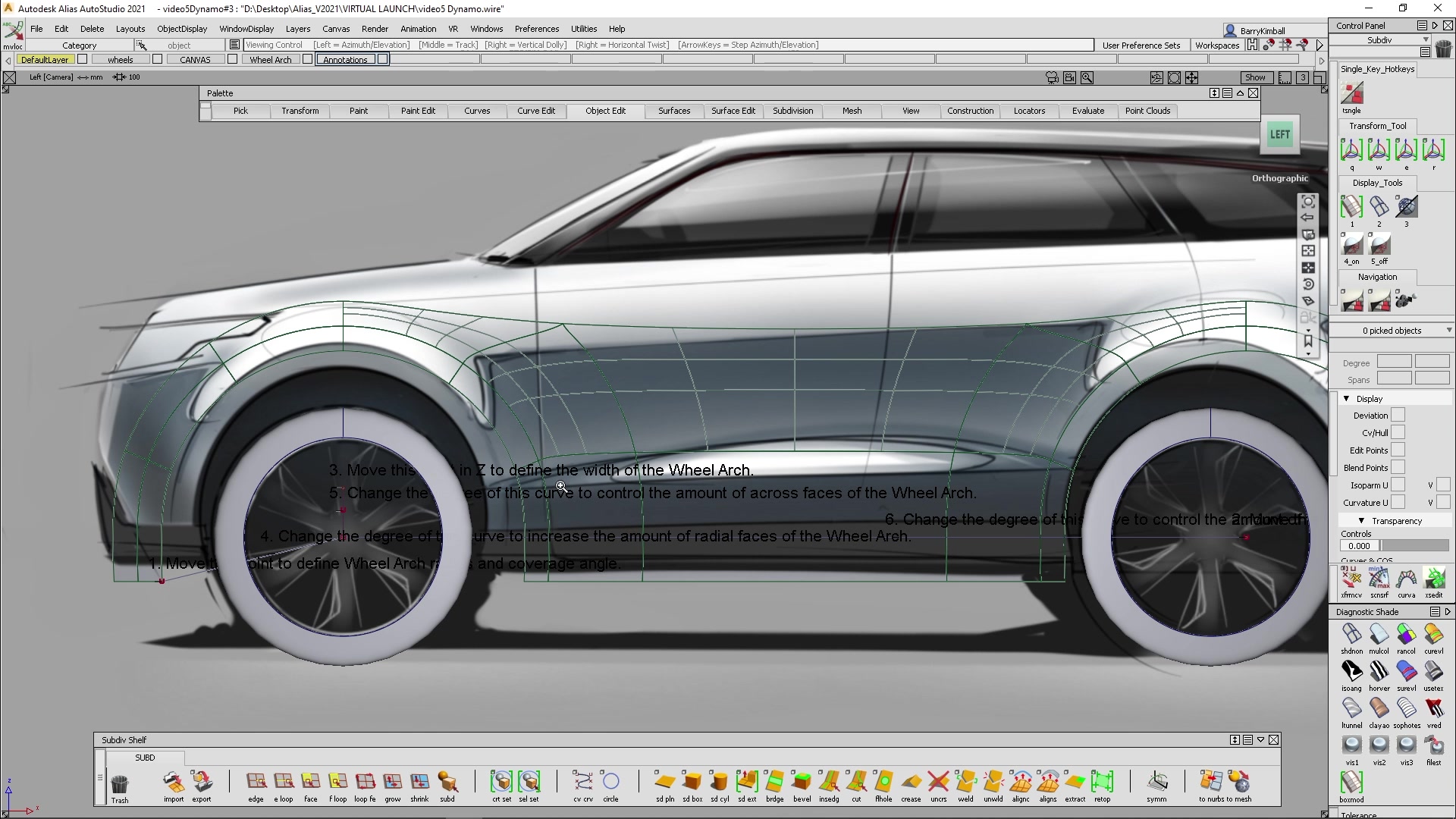
Task: Enable the Cv/Hull display checkbox
Action: (x=1398, y=433)
